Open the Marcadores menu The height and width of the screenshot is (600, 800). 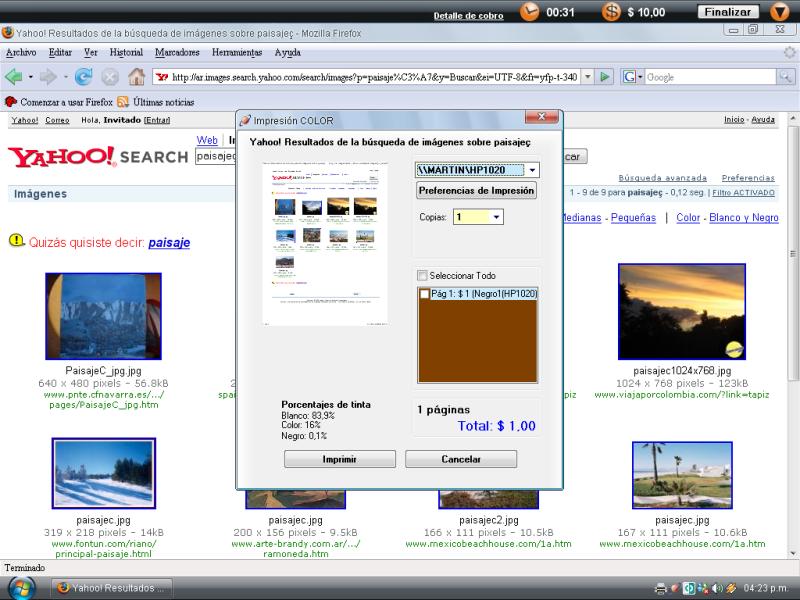coord(177,52)
